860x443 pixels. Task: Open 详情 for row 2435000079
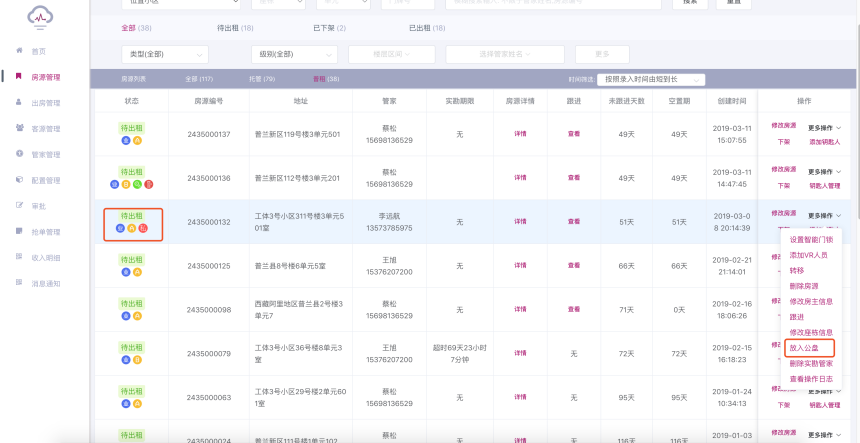click(520, 353)
